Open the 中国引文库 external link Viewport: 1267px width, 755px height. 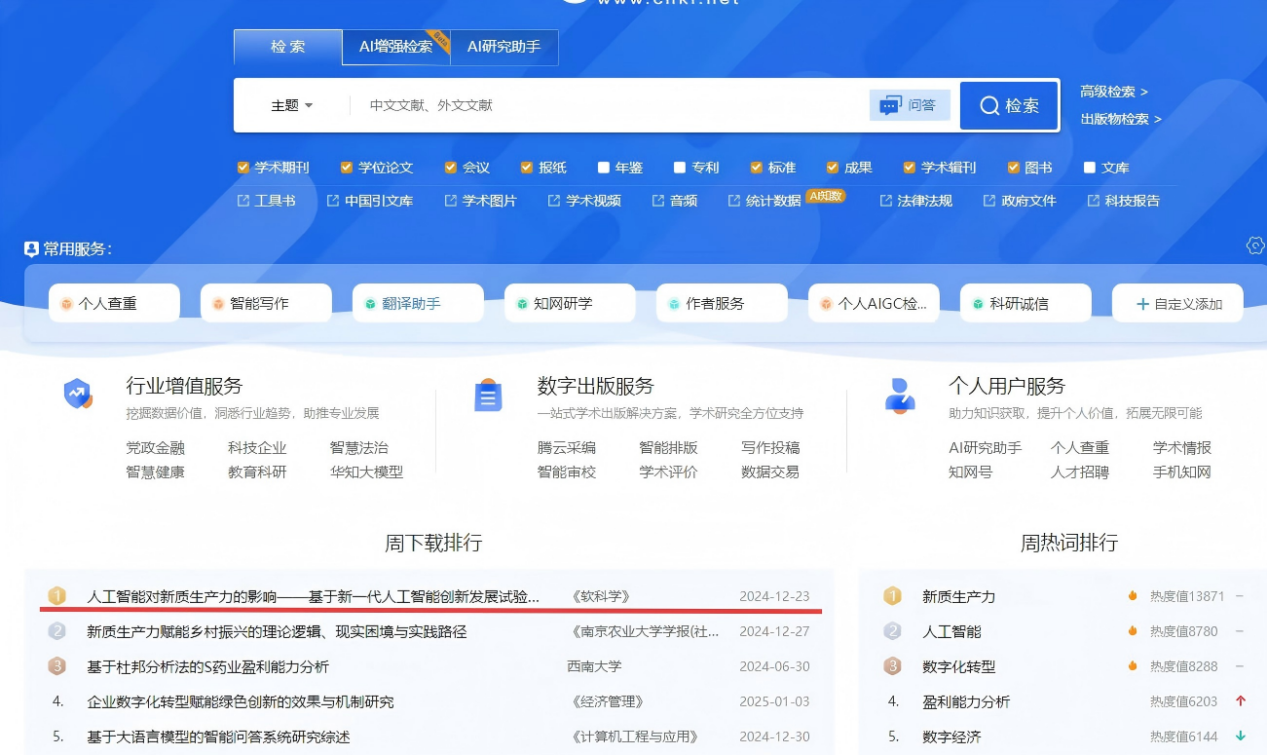click(x=370, y=200)
